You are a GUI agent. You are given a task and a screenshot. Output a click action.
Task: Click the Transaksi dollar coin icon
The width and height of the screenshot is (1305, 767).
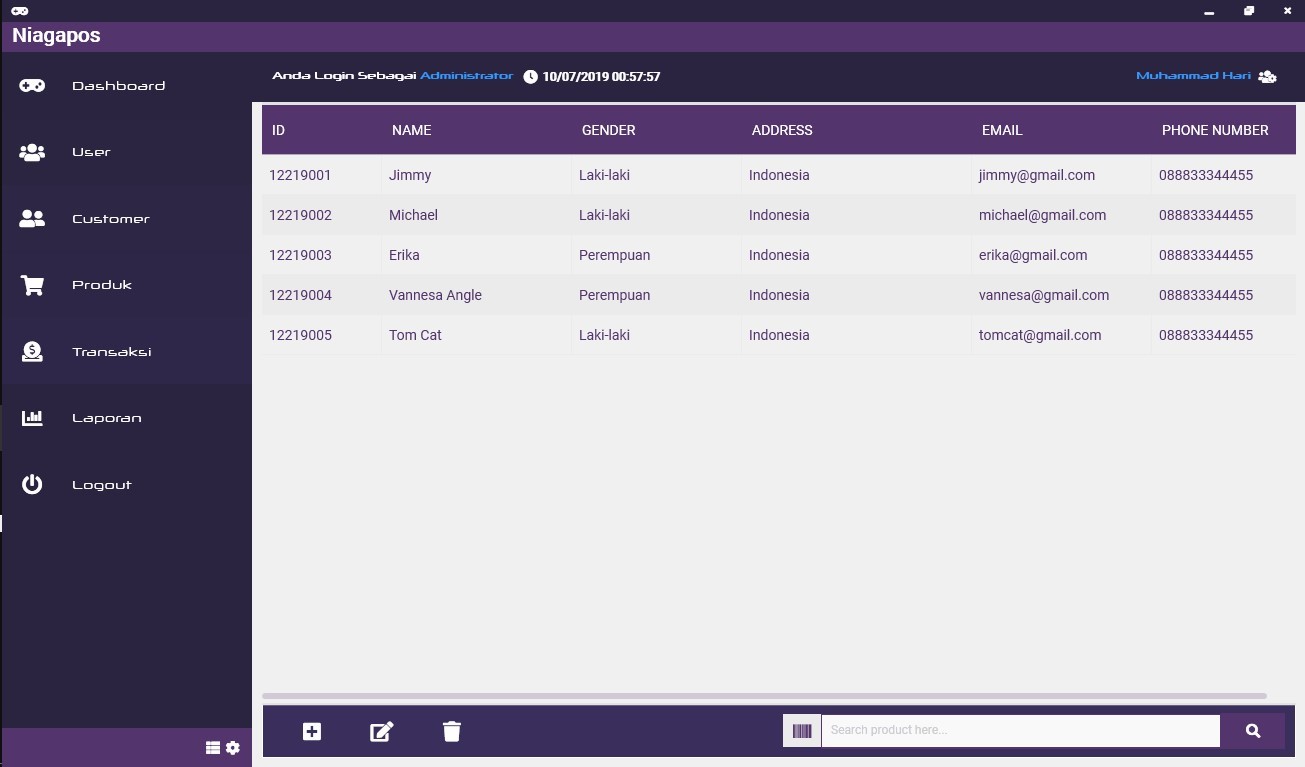tap(32, 351)
